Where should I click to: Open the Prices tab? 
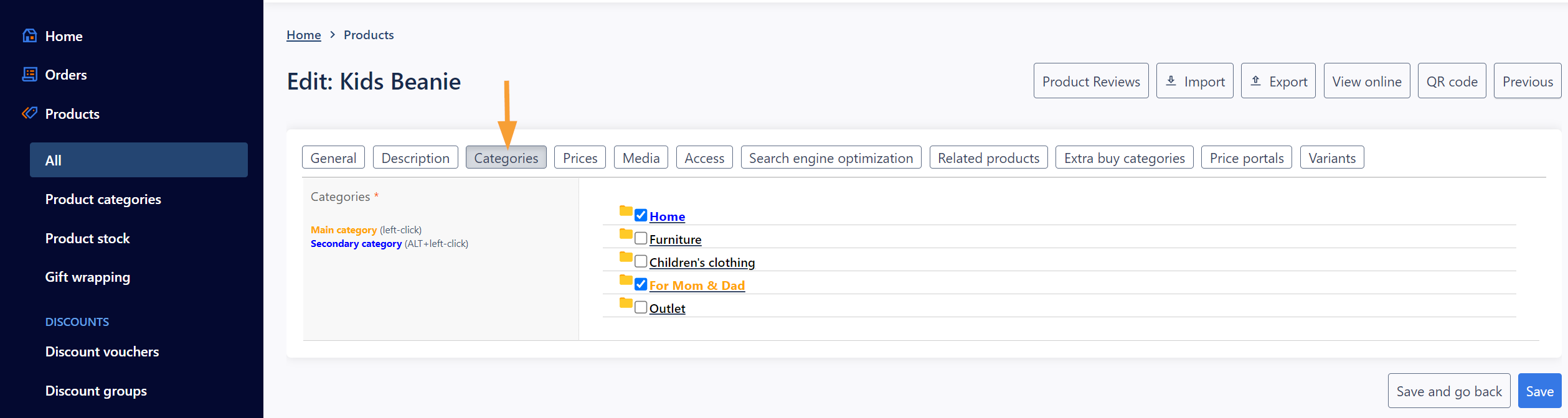click(580, 157)
